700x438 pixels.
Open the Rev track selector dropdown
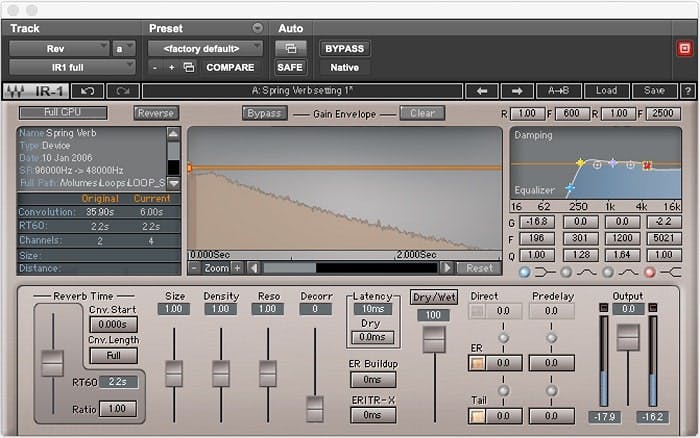[x=60, y=48]
